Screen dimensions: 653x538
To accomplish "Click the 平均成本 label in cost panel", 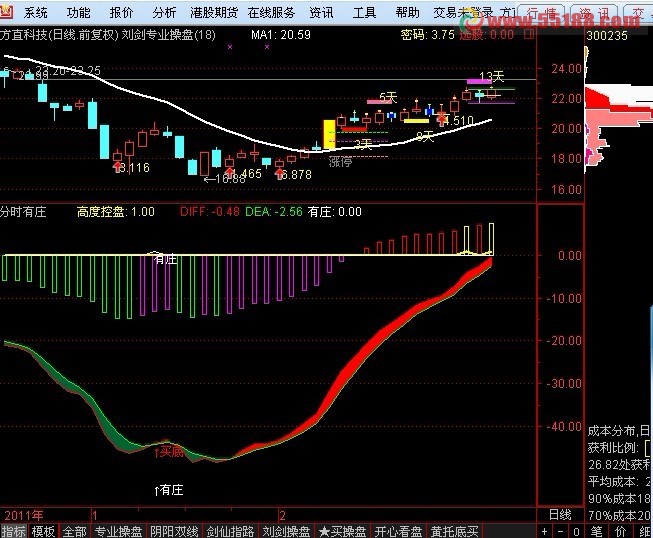I will click(613, 482).
